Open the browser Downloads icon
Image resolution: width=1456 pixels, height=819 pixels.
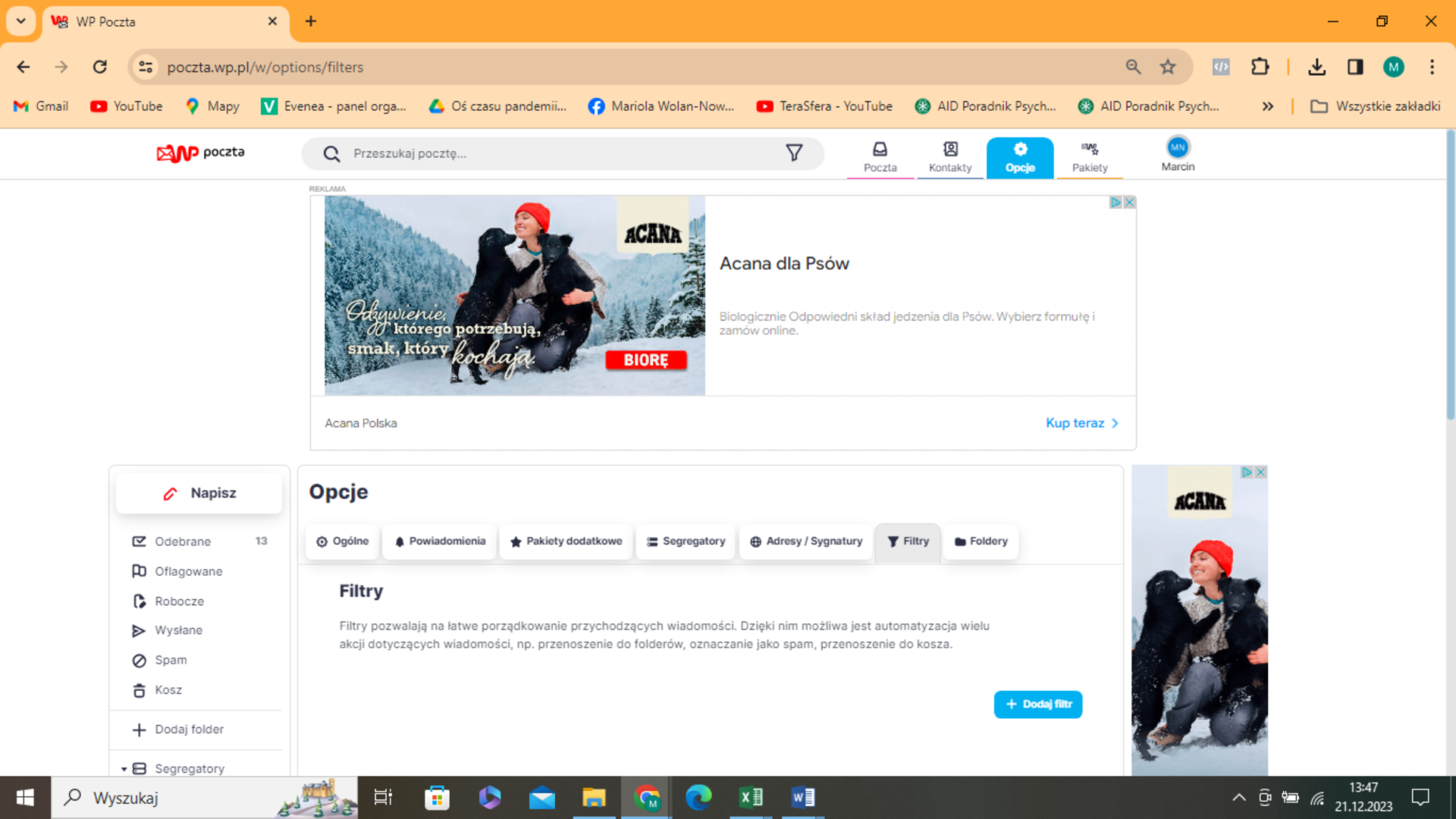coord(1317,67)
